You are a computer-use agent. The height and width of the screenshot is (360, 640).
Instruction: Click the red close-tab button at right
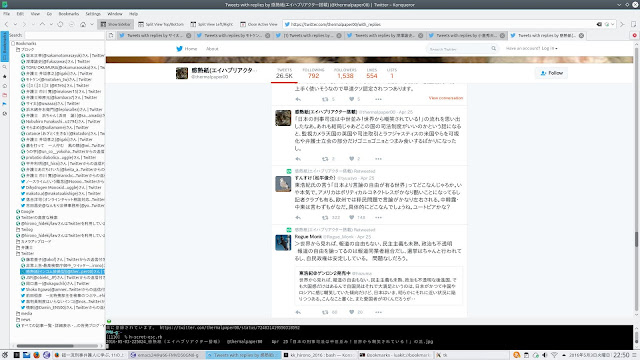point(634,36)
